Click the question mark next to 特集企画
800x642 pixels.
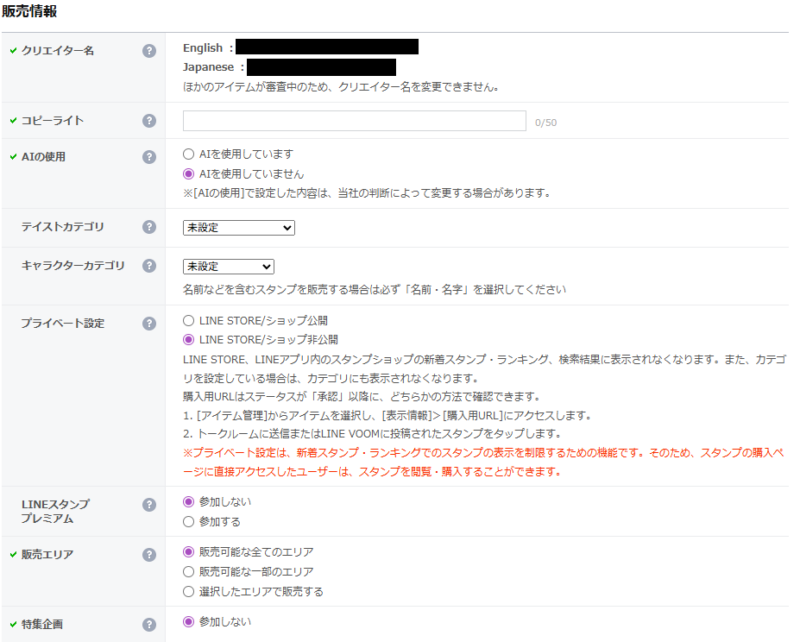pyautogui.click(x=149, y=624)
